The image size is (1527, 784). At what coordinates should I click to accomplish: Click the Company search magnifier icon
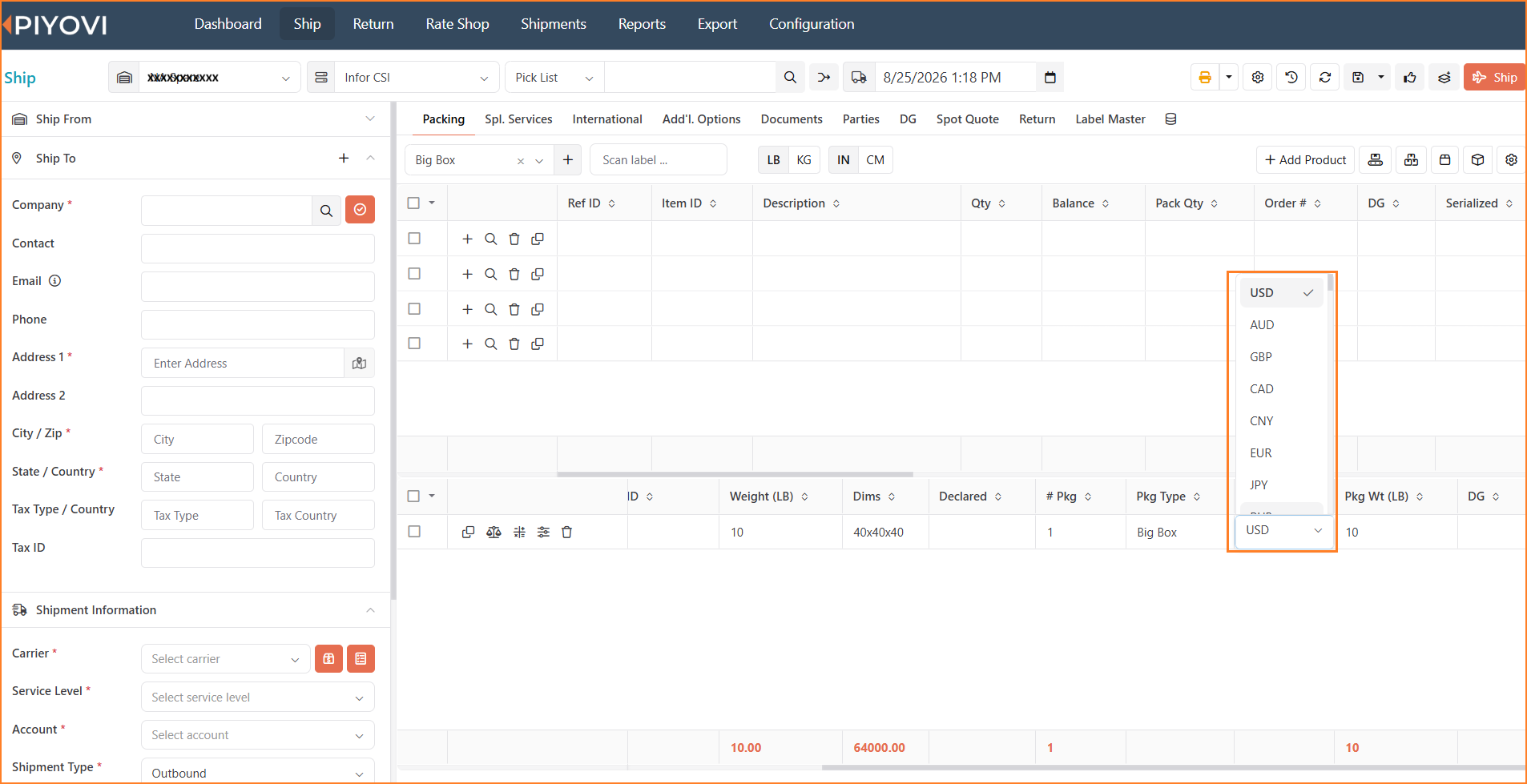(326, 211)
